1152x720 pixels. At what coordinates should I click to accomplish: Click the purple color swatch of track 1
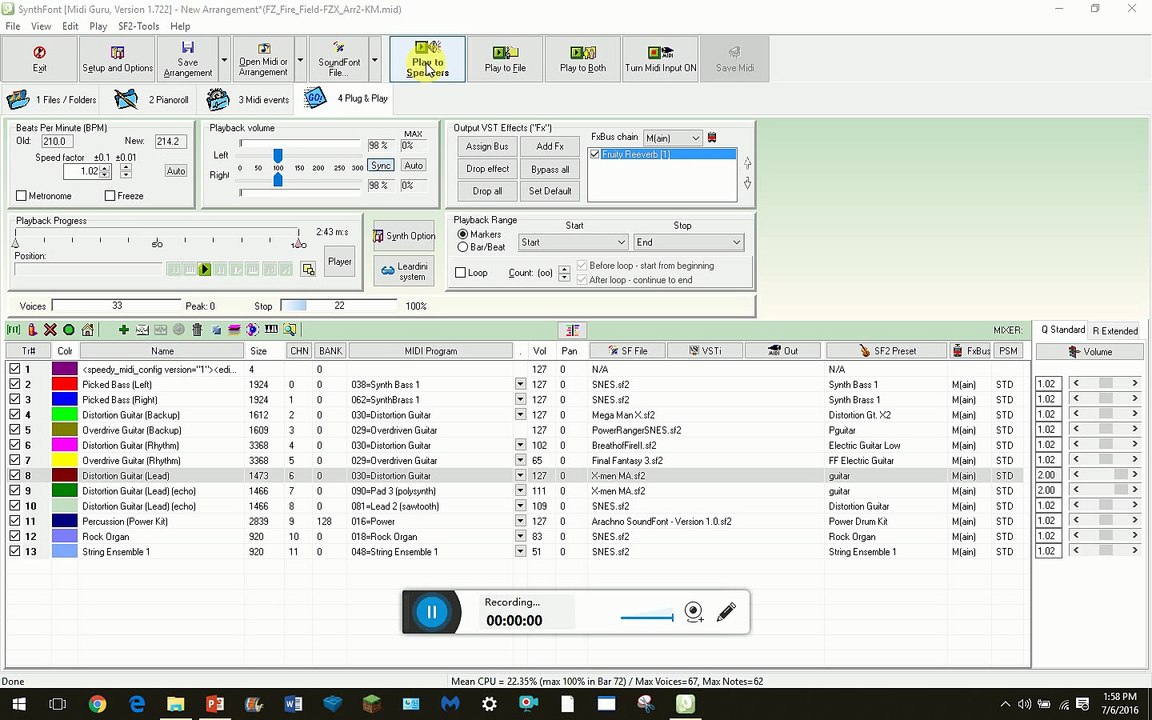[x=65, y=369]
